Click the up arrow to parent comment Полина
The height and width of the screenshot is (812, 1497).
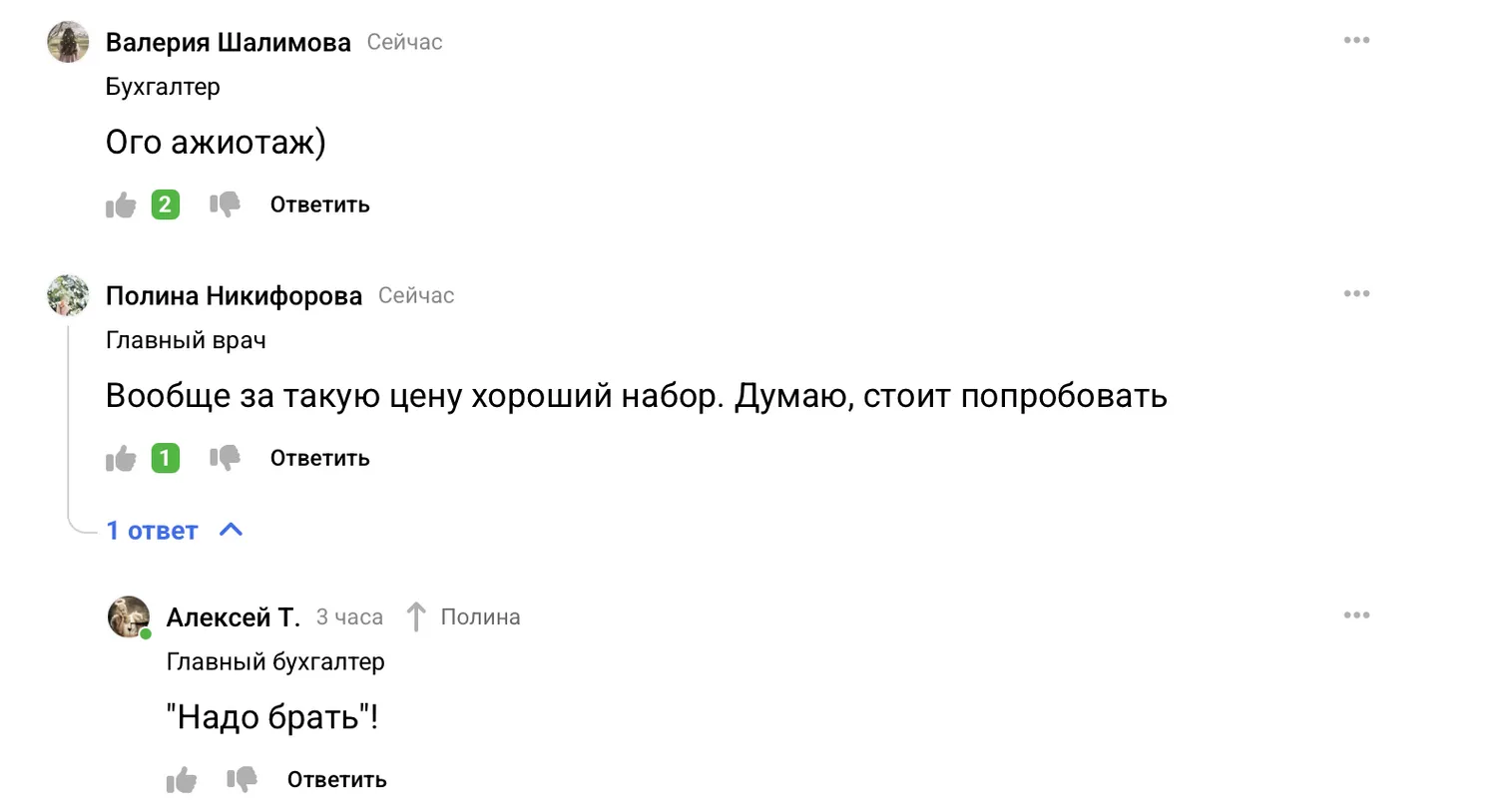(x=416, y=616)
